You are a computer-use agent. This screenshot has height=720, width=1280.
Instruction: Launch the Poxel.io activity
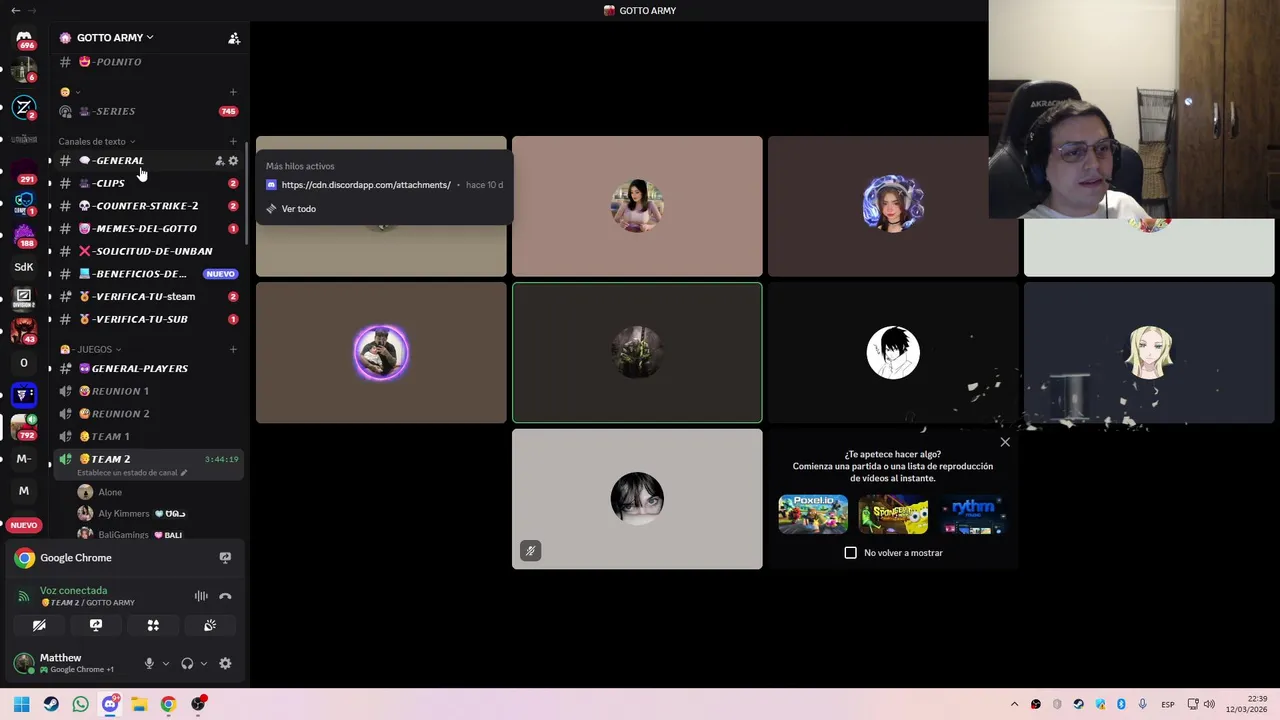point(813,515)
